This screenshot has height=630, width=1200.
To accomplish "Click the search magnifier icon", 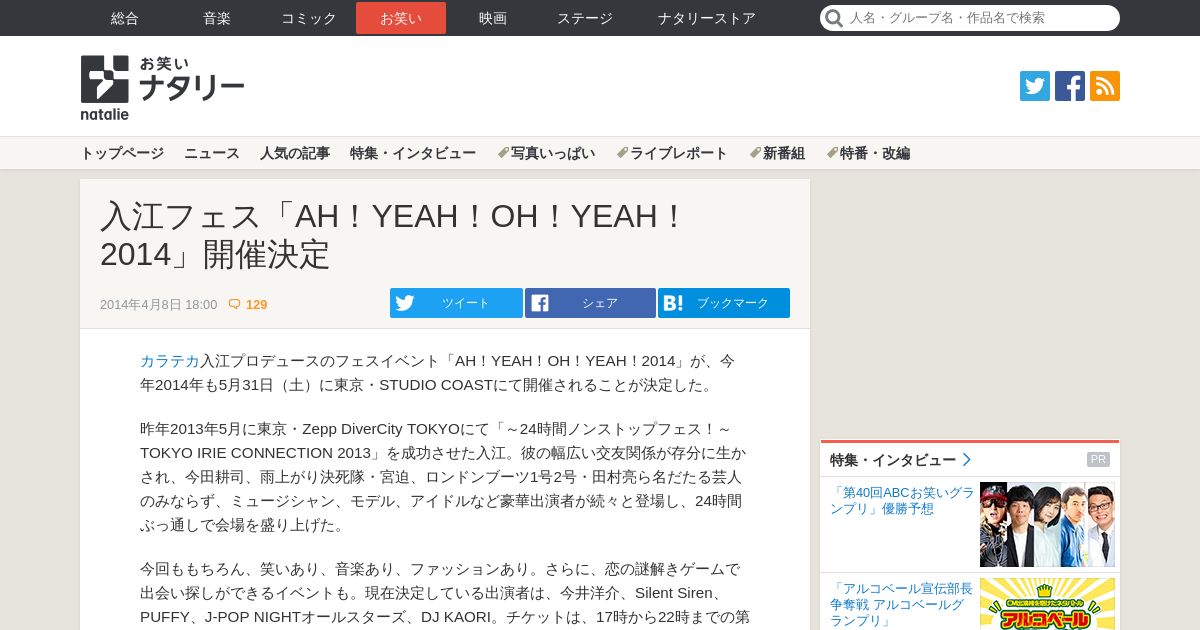I will (834, 18).
